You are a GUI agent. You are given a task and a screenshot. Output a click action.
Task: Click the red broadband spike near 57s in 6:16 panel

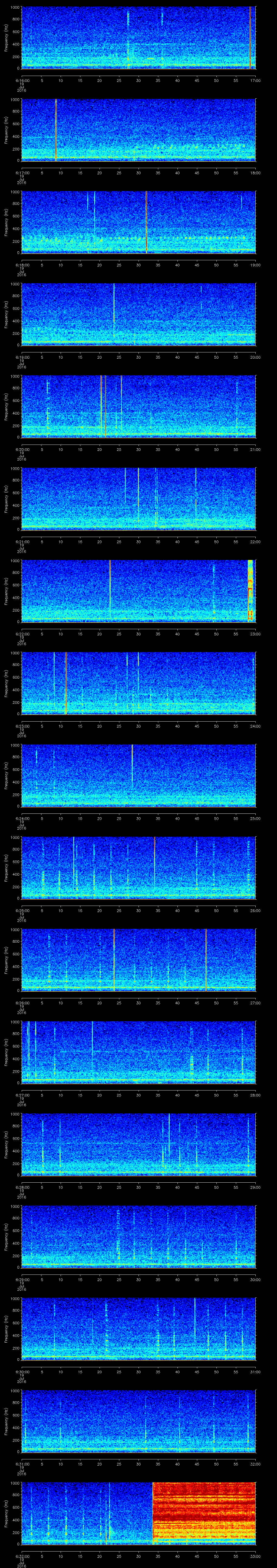click(x=250, y=38)
